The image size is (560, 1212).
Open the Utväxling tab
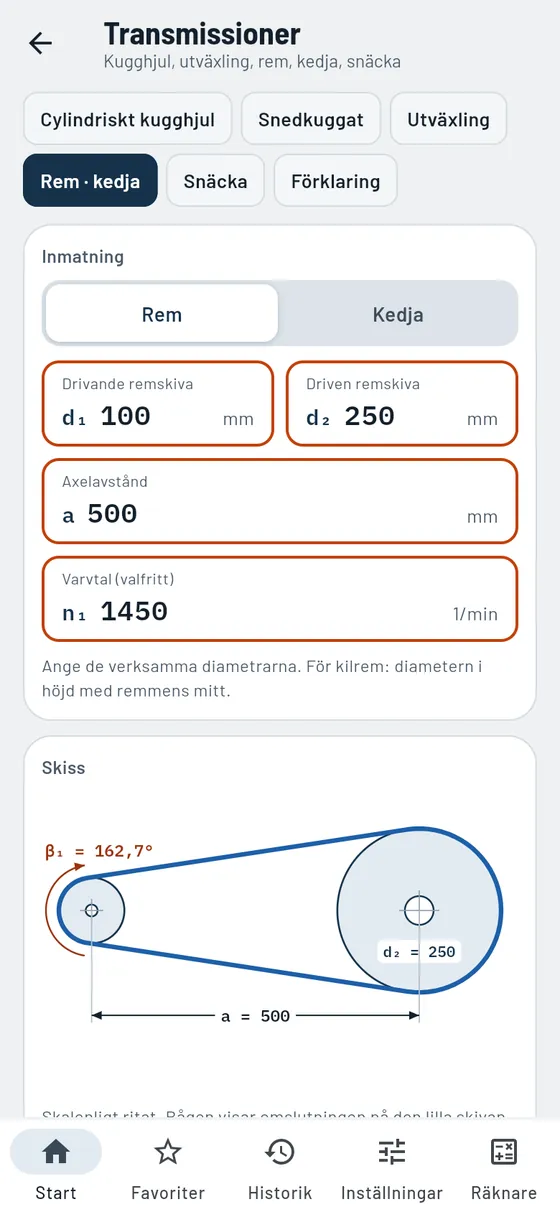pyautogui.click(x=449, y=120)
